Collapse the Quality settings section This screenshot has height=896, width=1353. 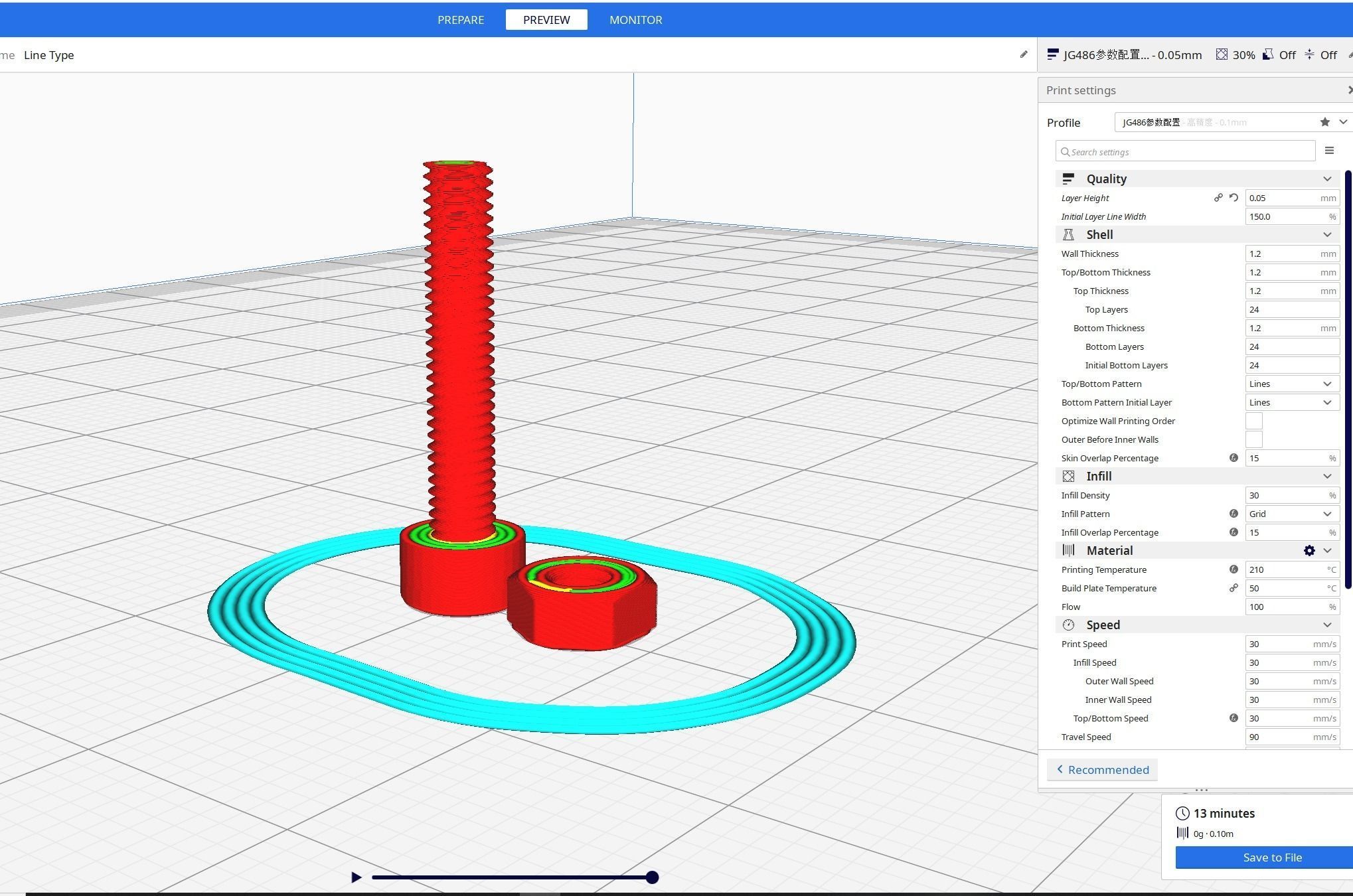(1326, 179)
